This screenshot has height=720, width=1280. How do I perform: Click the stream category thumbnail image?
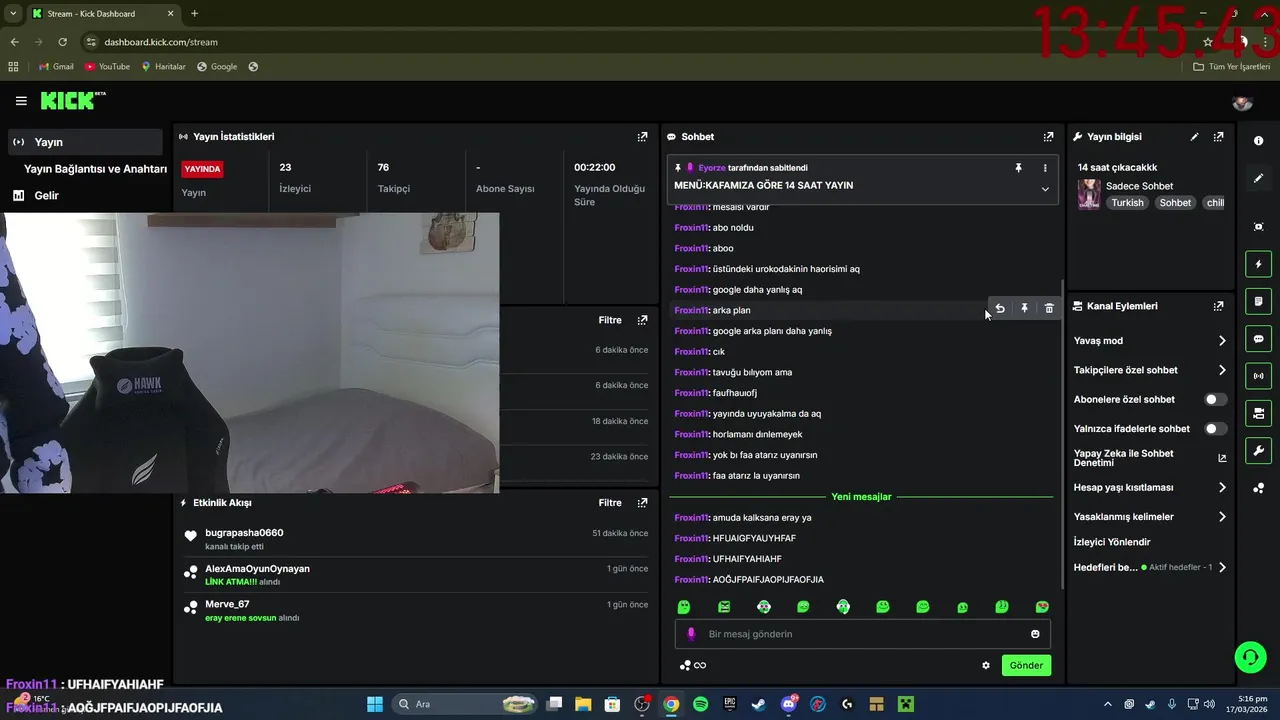click(x=1088, y=194)
